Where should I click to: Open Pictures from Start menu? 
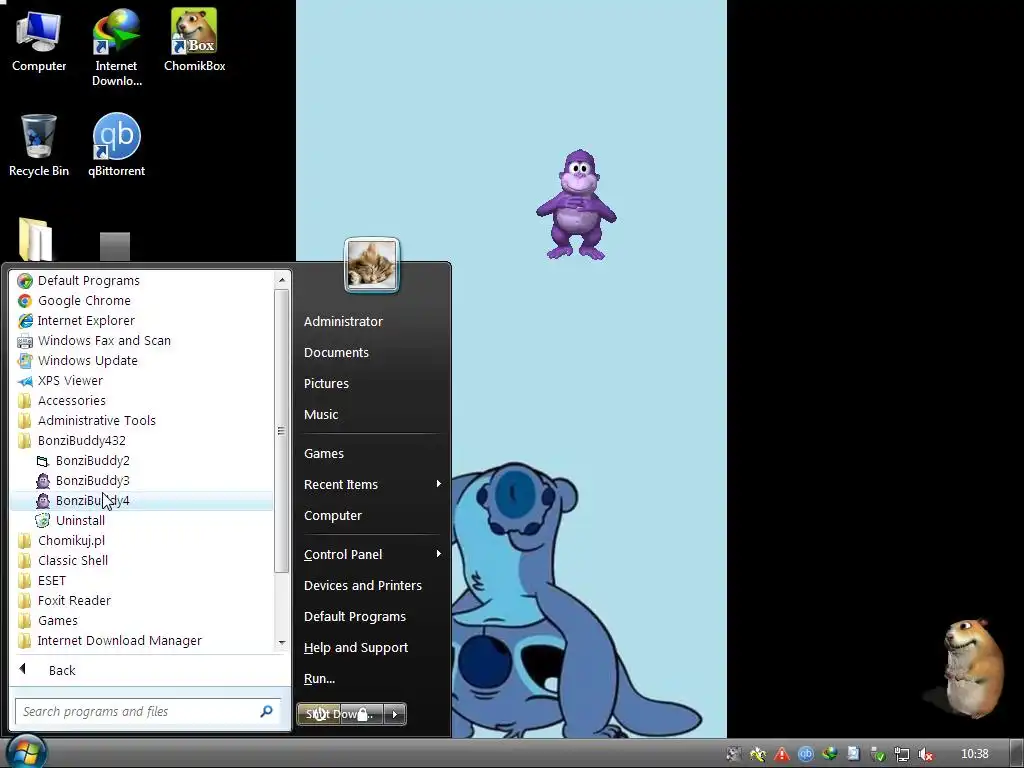[x=371, y=383]
